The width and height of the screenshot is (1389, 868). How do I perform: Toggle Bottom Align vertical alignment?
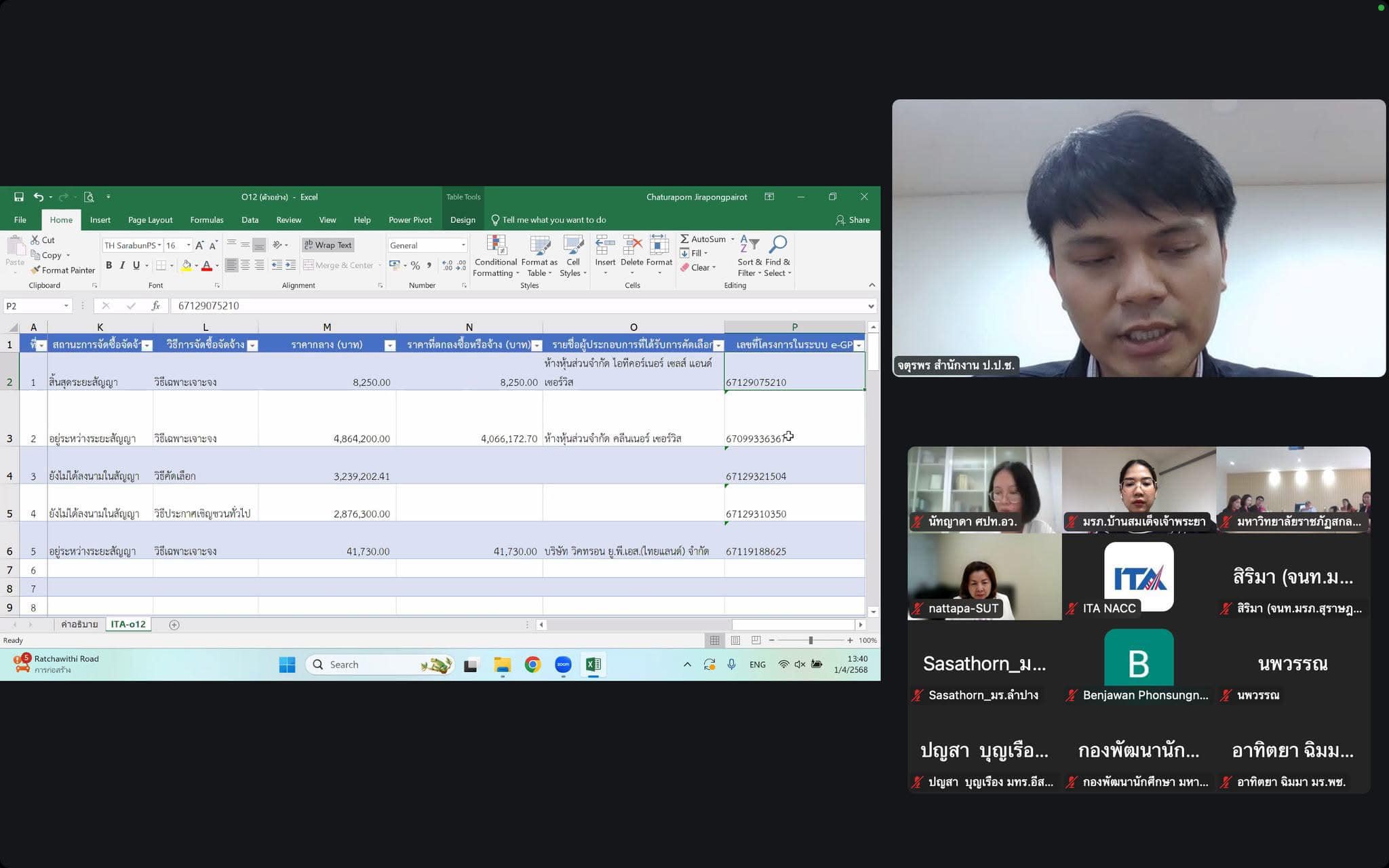click(x=259, y=245)
